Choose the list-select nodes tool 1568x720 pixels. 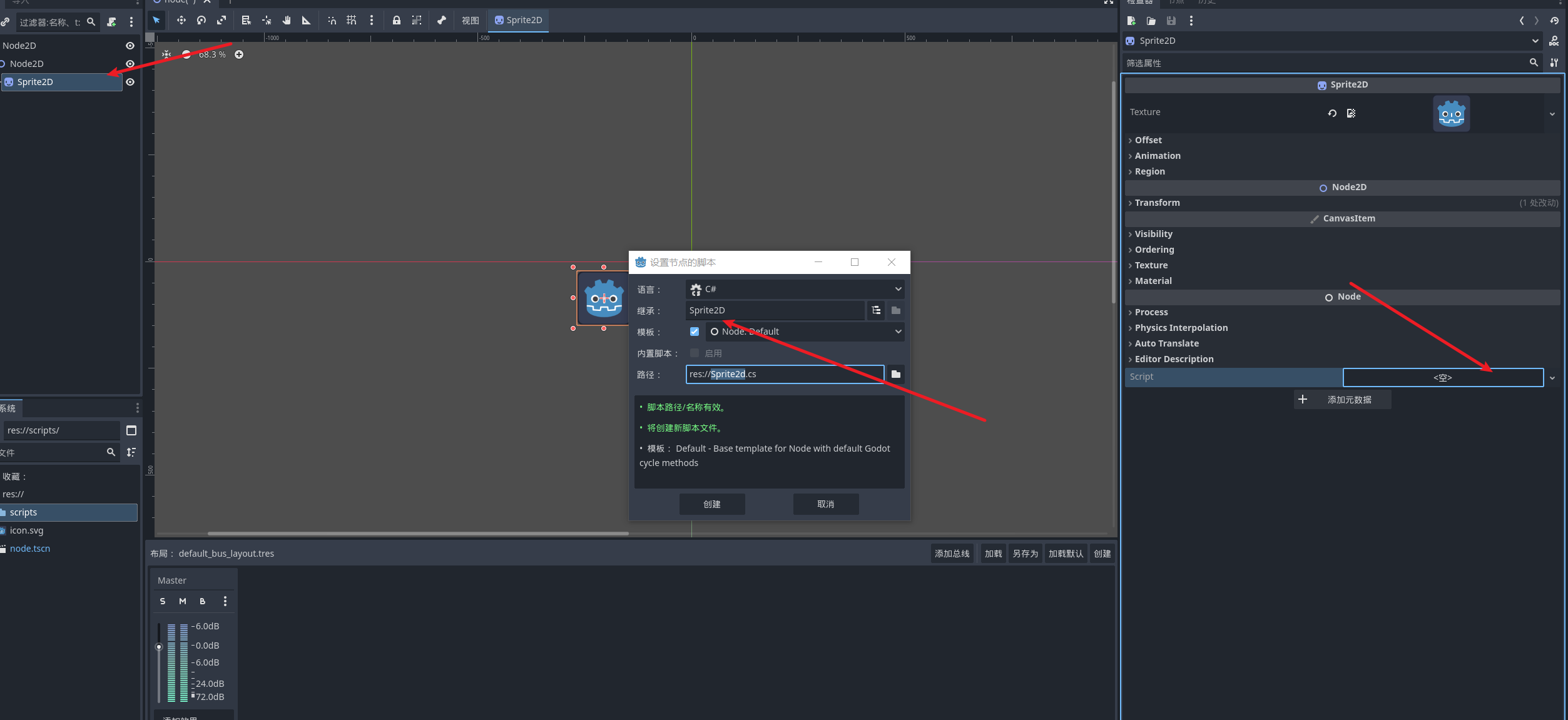247,20
